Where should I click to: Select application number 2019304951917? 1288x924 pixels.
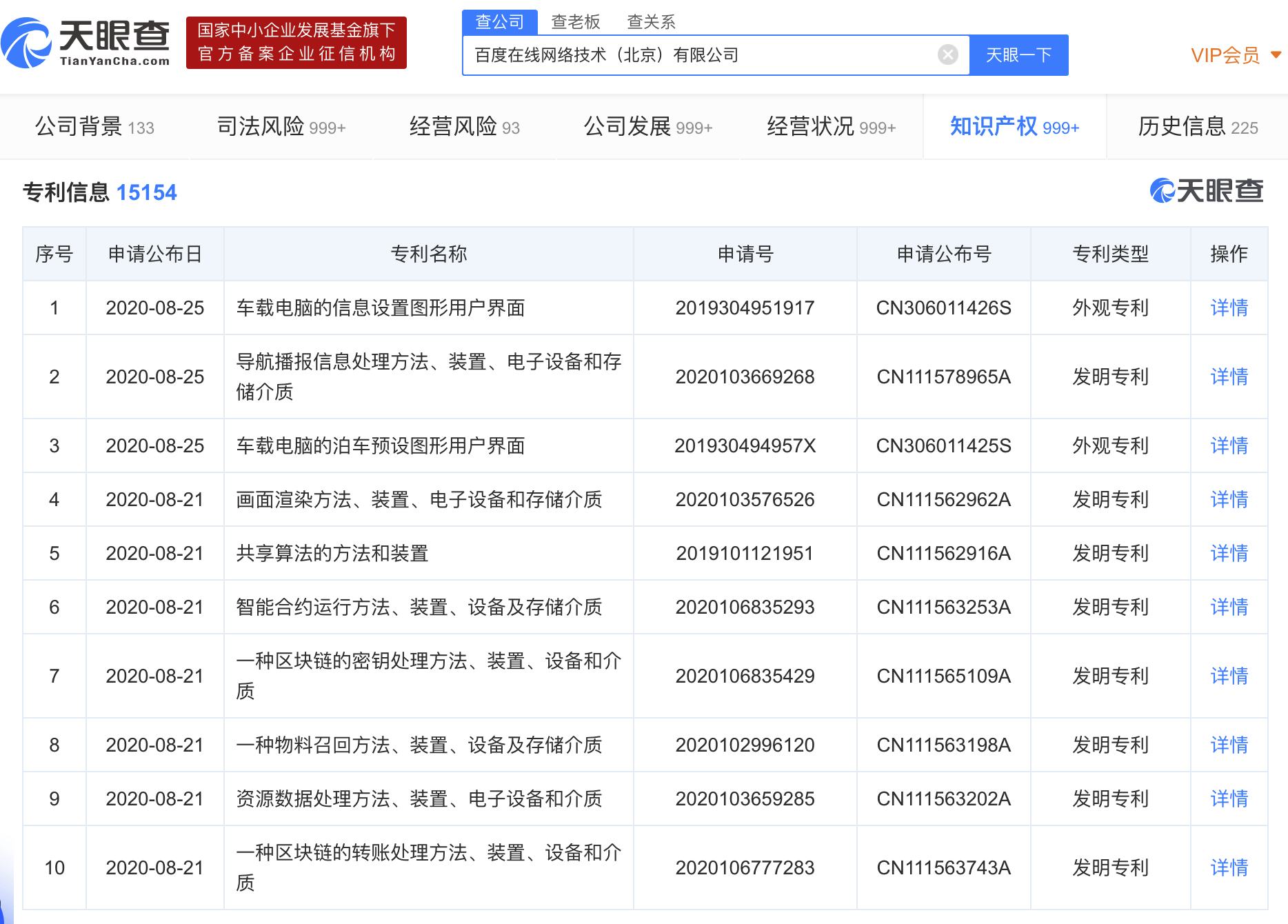tap(745, 308)
